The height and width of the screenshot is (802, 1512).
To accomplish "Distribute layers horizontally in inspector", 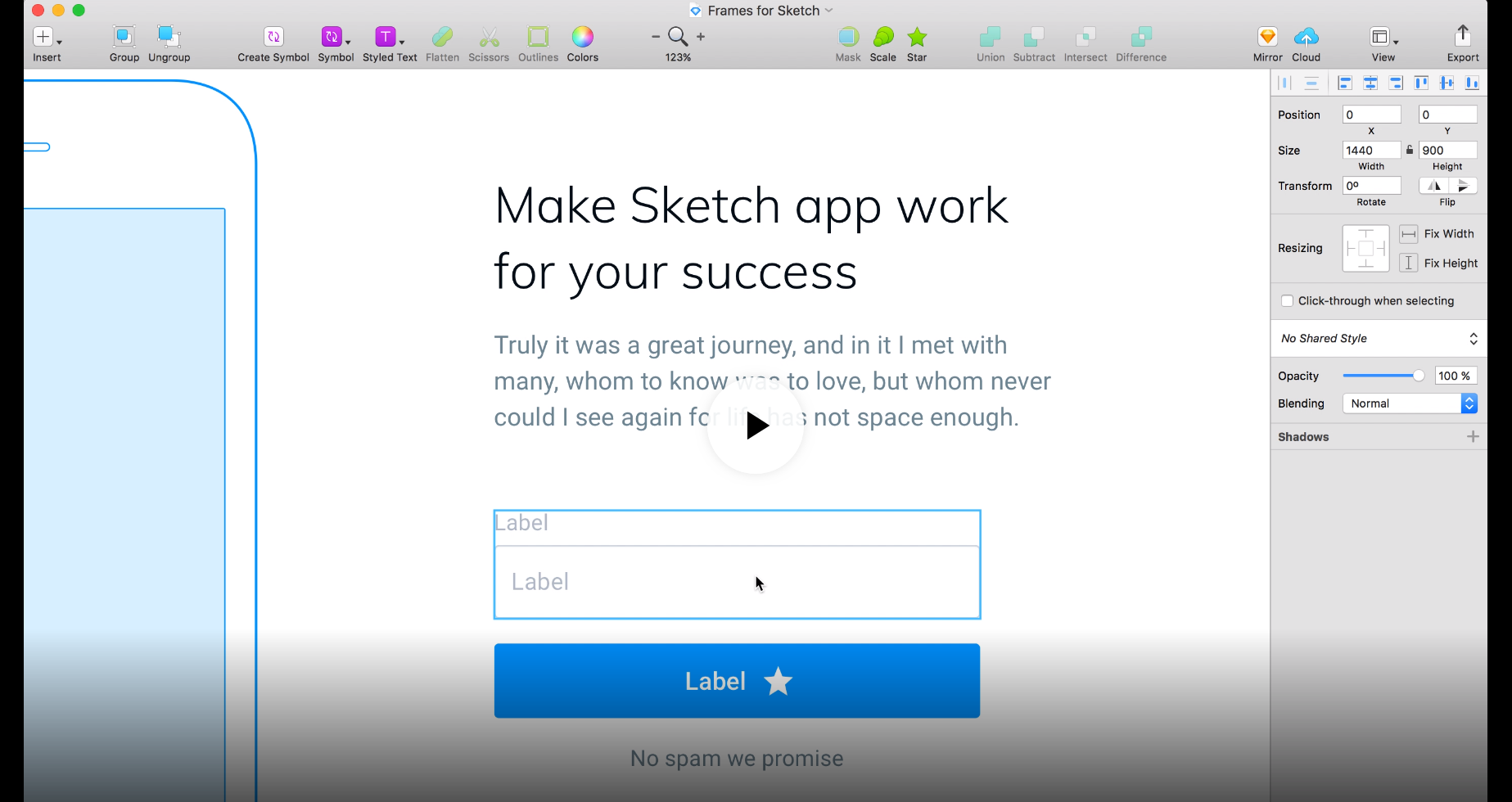I will coord(1284,83).
